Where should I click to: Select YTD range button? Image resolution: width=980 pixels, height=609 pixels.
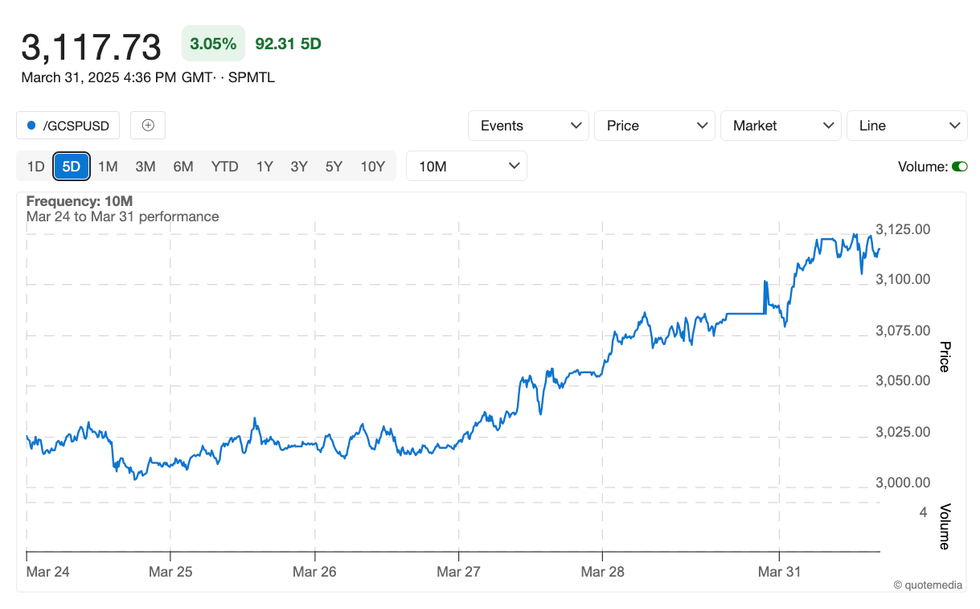[225, 167]
